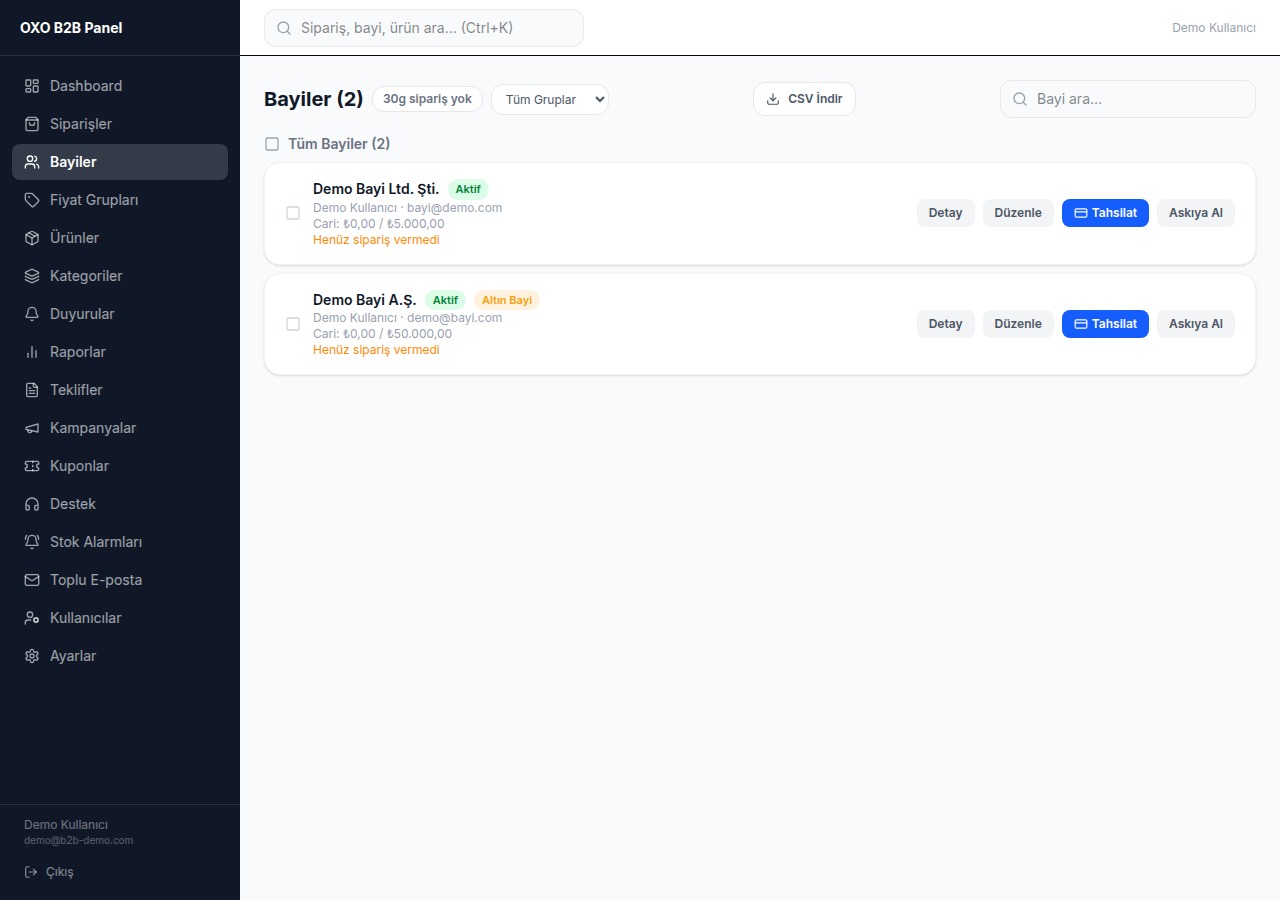Select the Demo Bayi Ltd. Şti. checkbox

click(293, 213)
